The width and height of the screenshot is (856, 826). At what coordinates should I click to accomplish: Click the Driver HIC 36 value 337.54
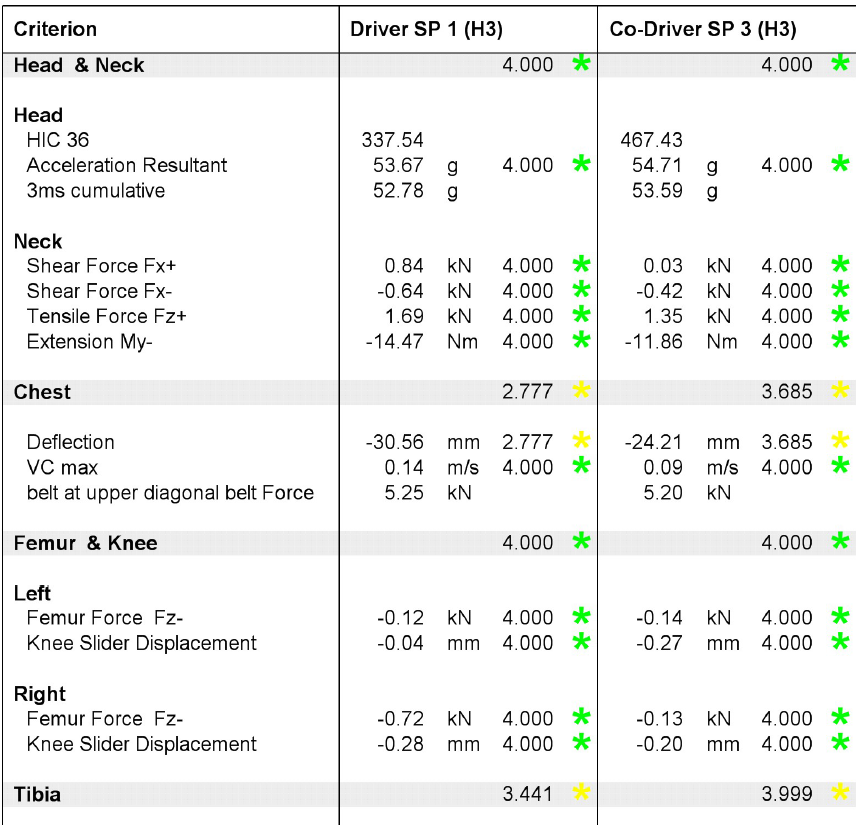[x=393, y=140]
